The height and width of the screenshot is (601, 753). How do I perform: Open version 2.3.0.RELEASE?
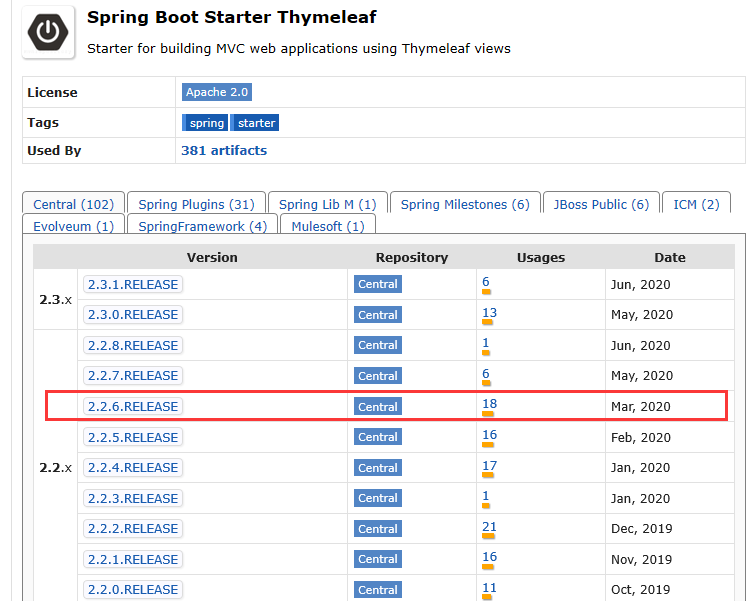click(x=133, y=315)
